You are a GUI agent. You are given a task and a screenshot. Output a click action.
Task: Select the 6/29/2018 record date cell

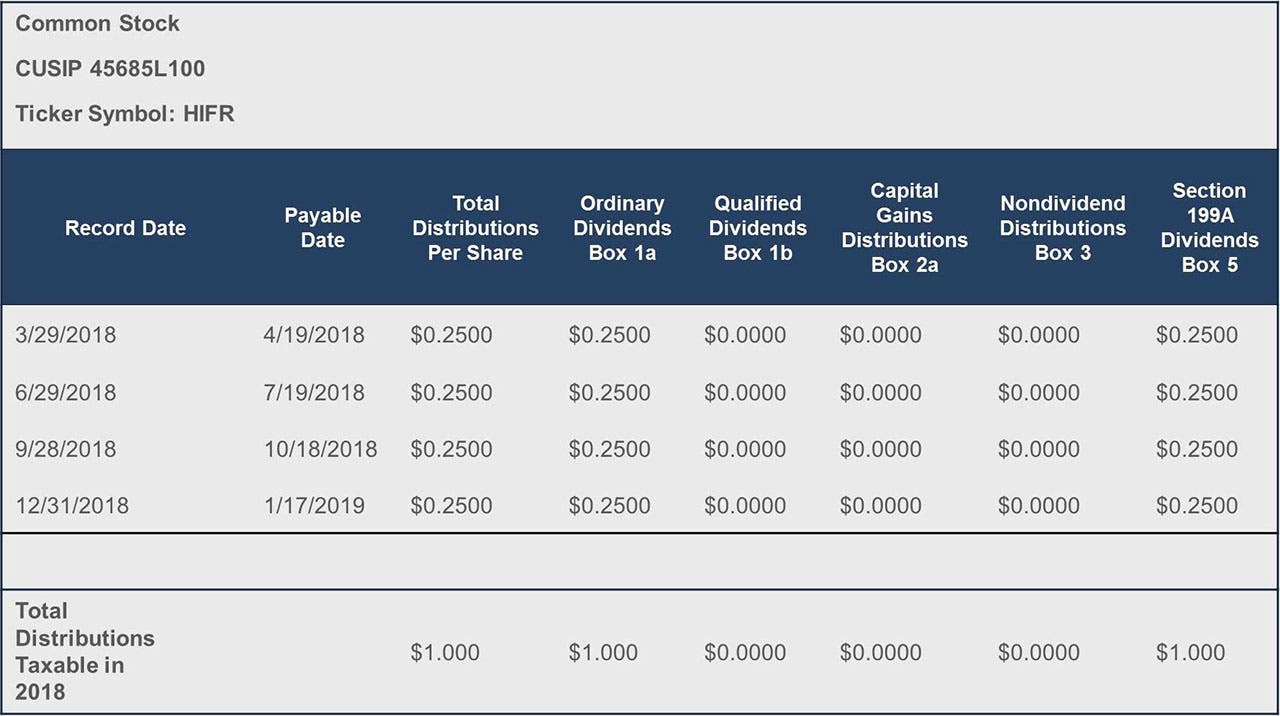click(x=66, y=392)
